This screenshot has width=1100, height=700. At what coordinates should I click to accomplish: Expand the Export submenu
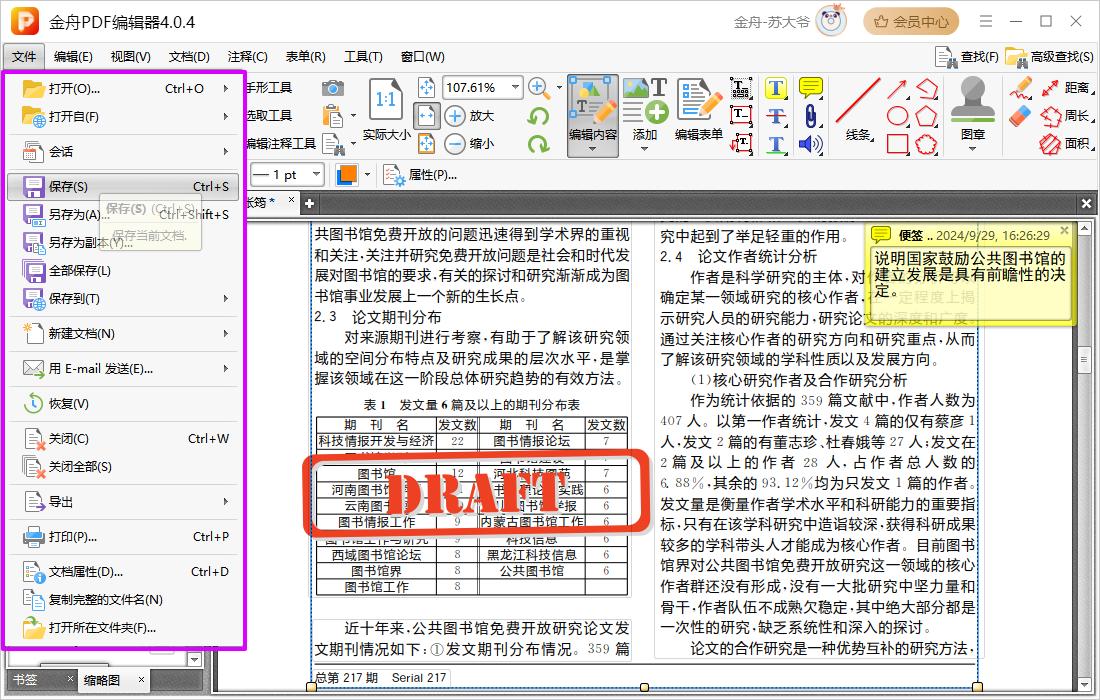125,502
